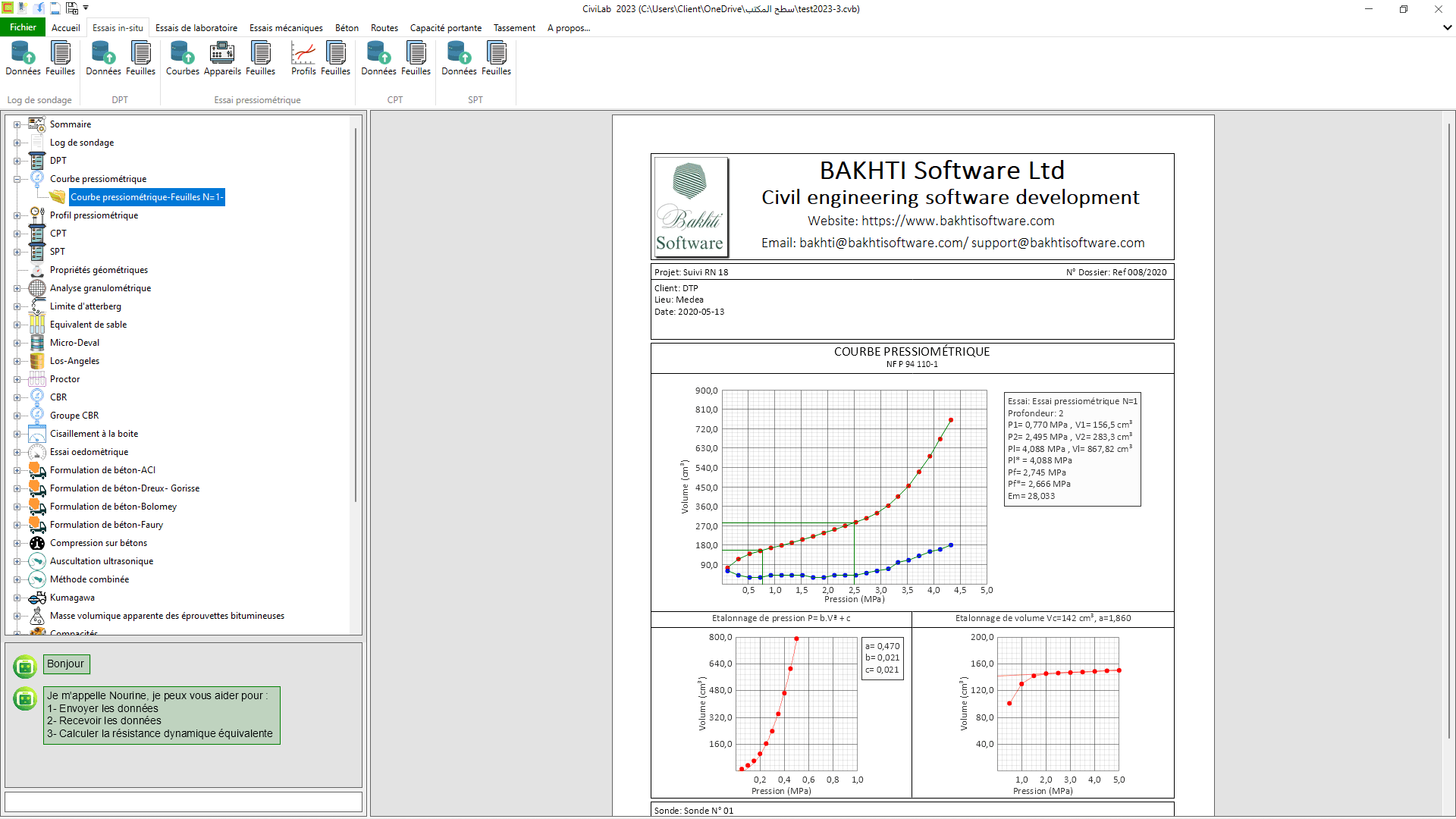Click the Sommaire tree icon
The height and width of the screenshot is (819, 1456).
[37, 124]
